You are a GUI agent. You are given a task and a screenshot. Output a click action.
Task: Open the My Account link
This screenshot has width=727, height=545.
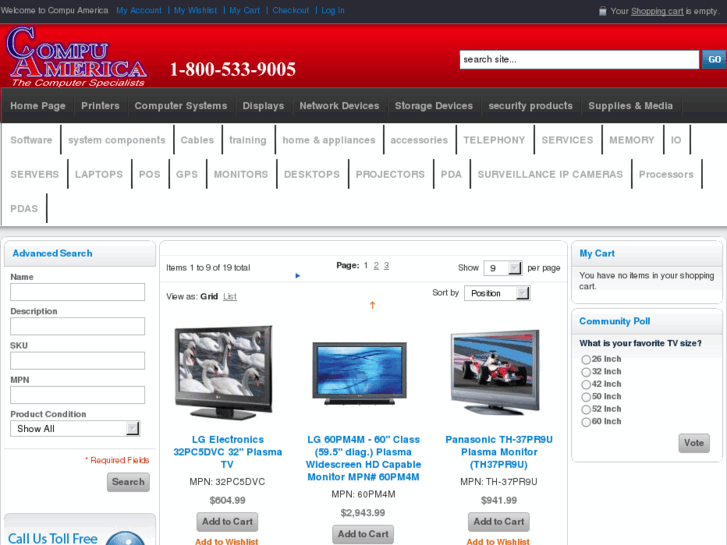coord(139,11)
